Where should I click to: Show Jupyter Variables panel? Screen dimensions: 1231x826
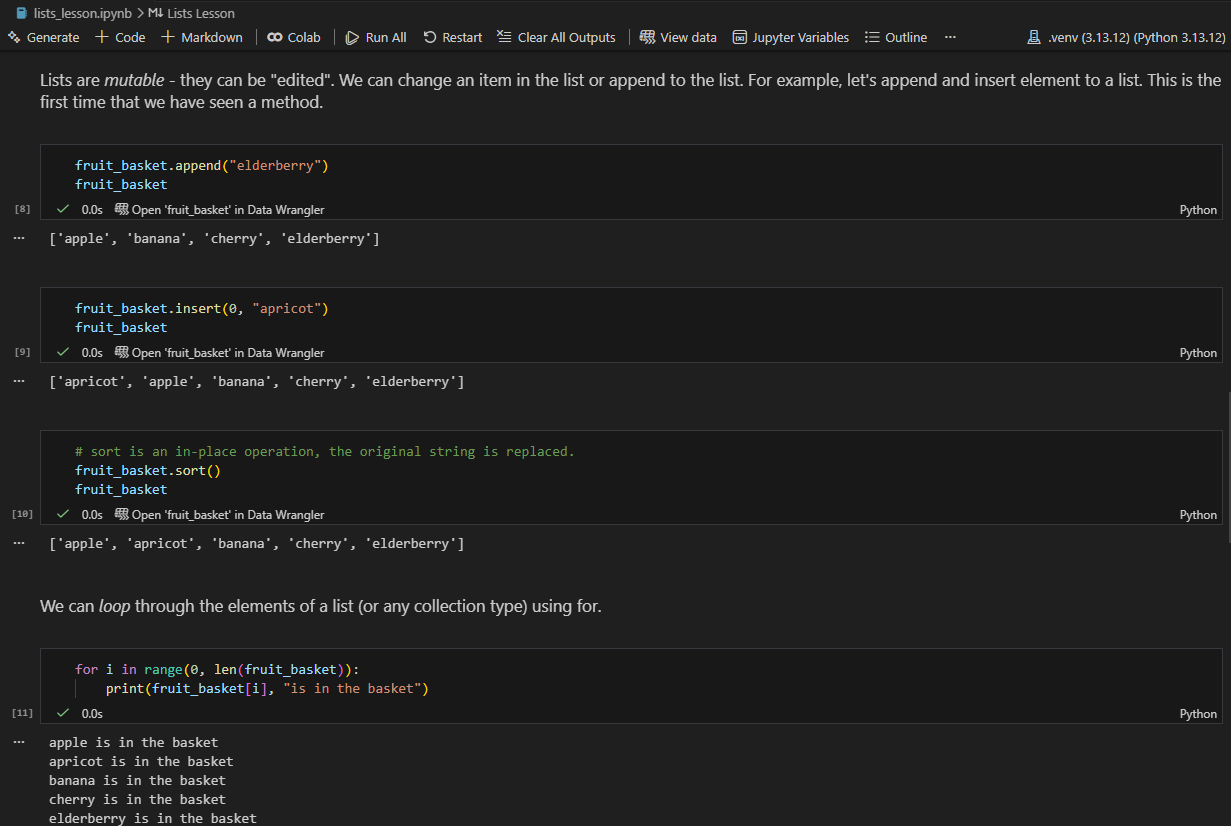[x=790, y=37]
